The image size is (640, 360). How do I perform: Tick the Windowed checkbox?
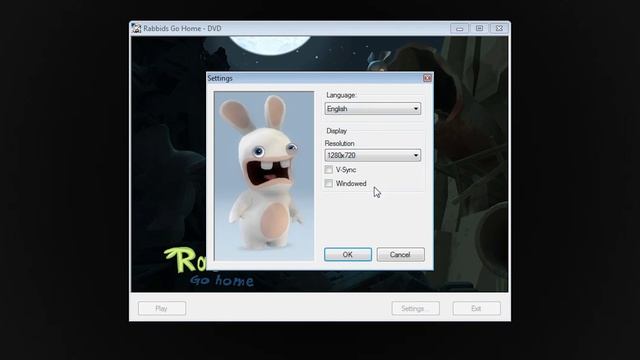point(329,183)
